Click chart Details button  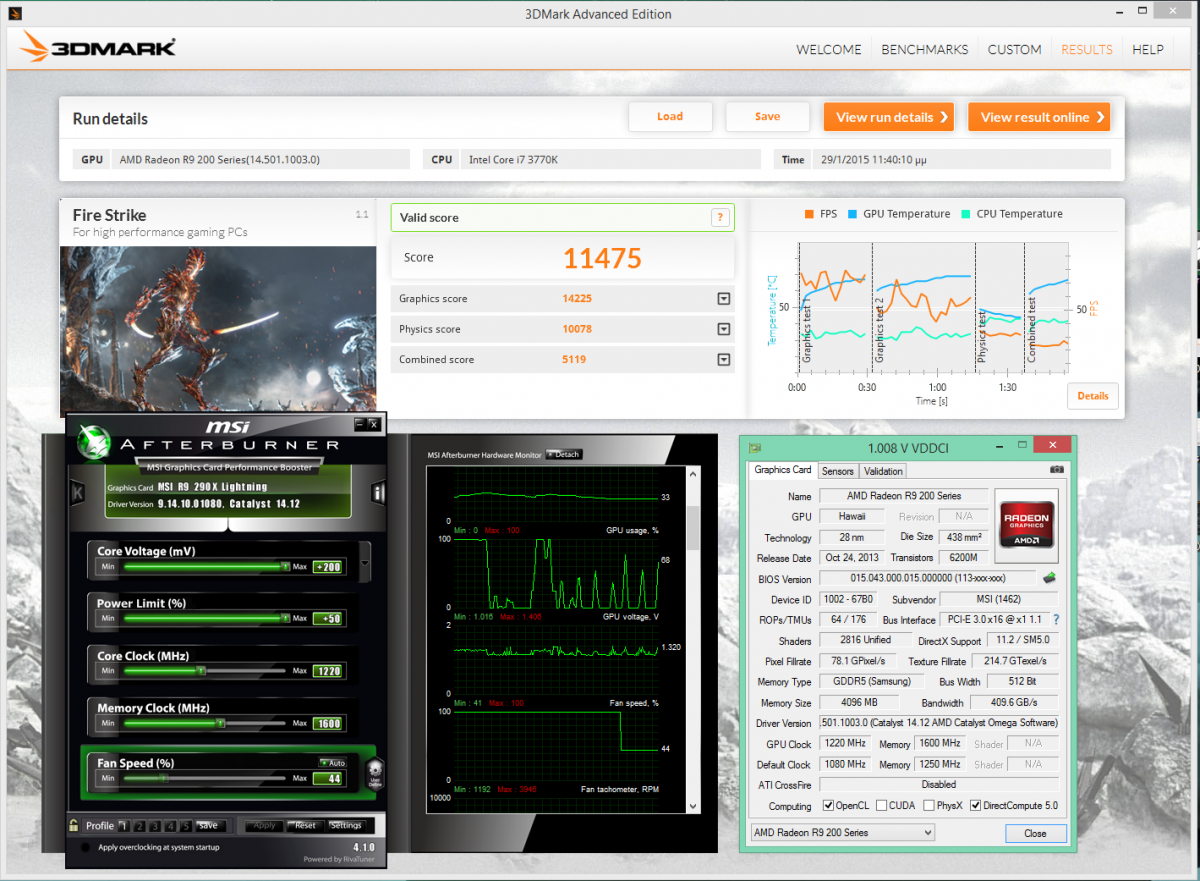pos(1092,396)
